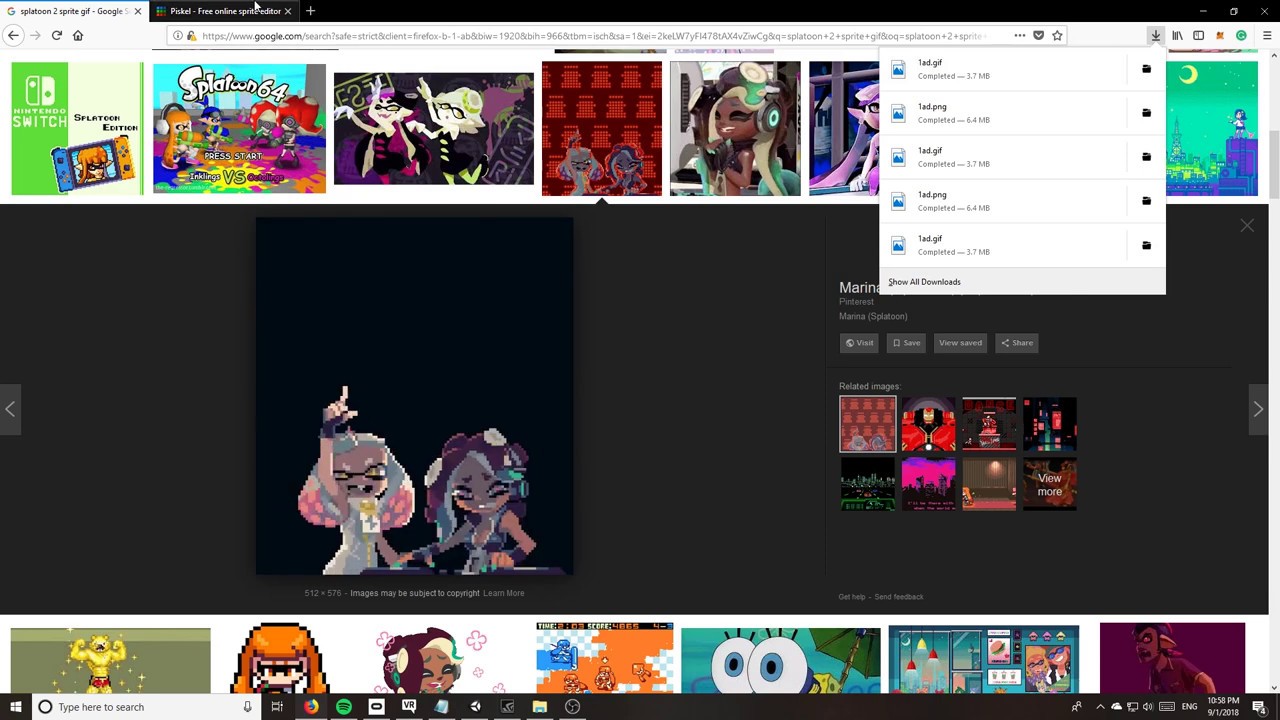The image size is (1280, 720).
Task: Close the Firefox downloads panel via toolbar arrow
Action: pos(1155,36)
